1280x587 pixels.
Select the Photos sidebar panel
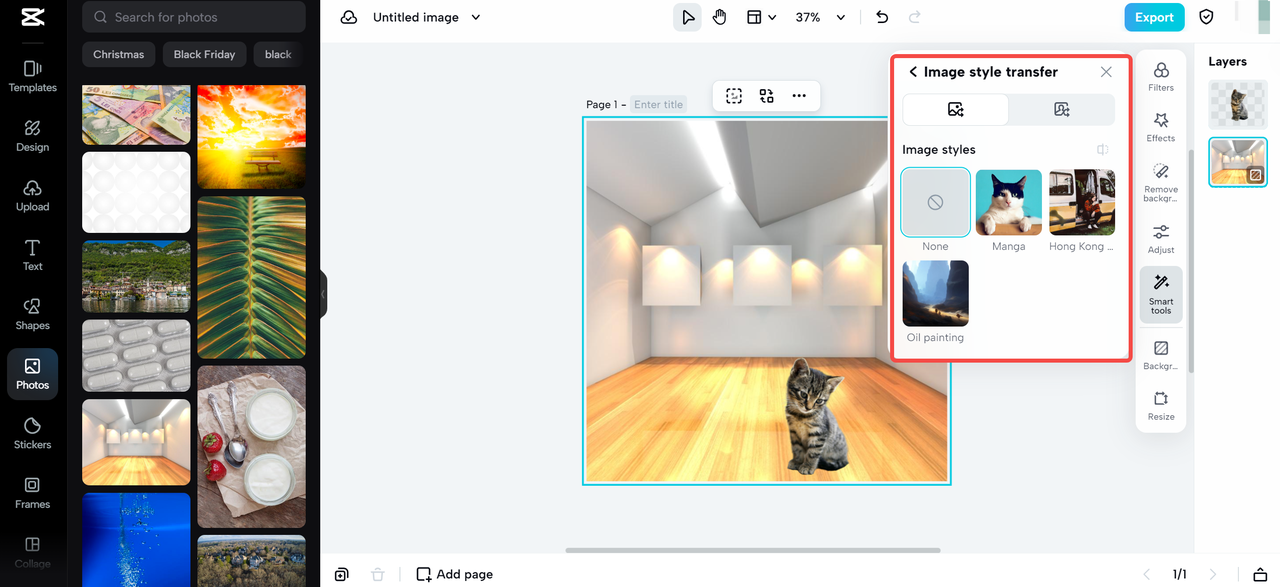coord(32,374)
